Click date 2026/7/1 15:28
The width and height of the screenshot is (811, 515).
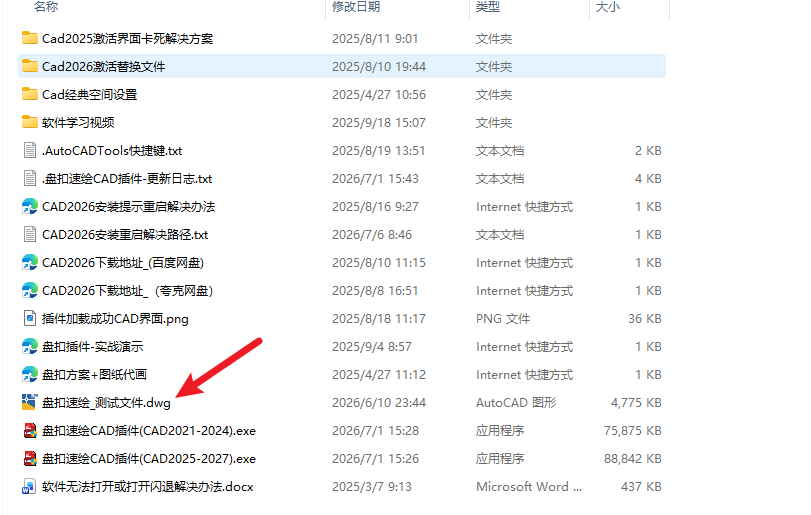point(375,430)
